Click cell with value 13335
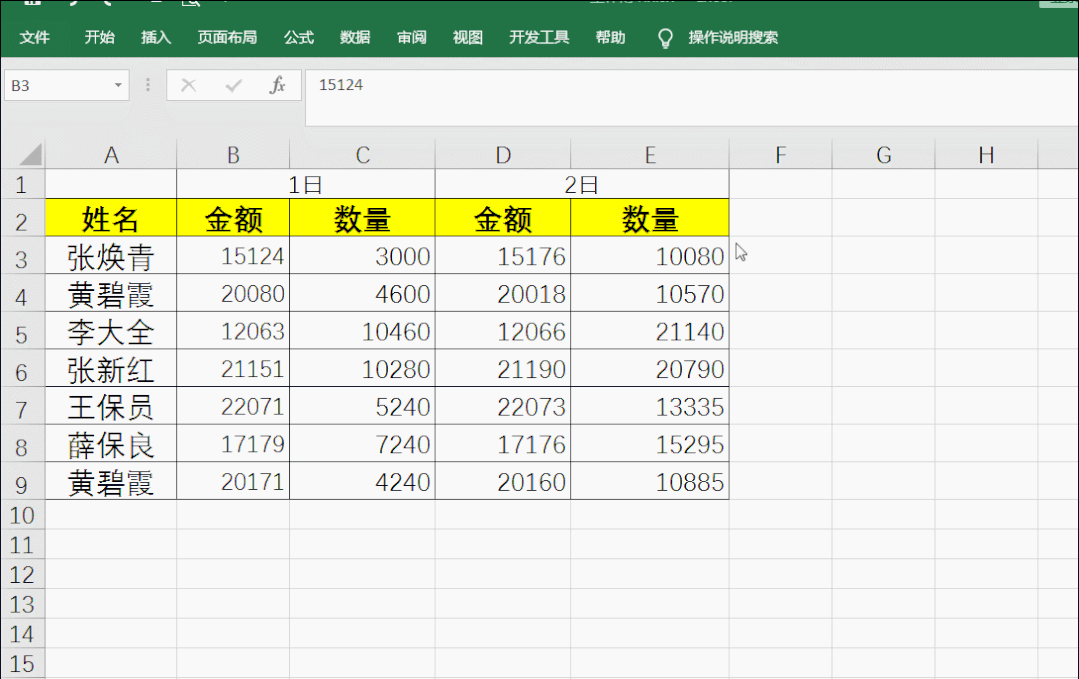The height and width of the screenshot is (679, 1079). click(x=650, y=406)
